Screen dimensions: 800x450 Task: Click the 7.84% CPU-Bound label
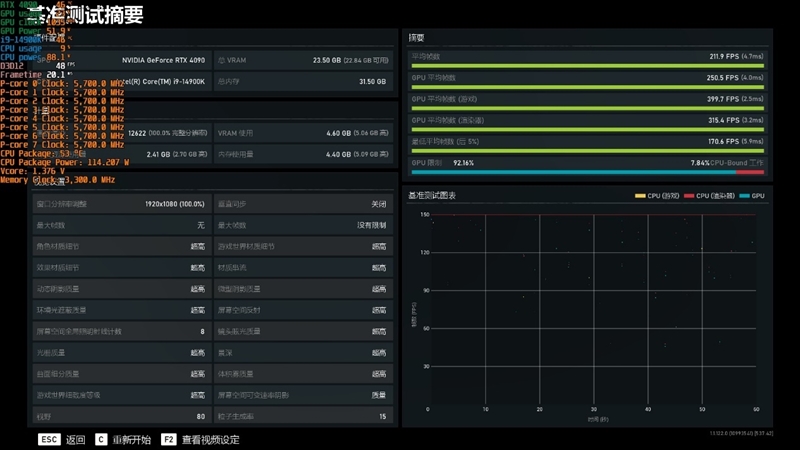[727, 163]
